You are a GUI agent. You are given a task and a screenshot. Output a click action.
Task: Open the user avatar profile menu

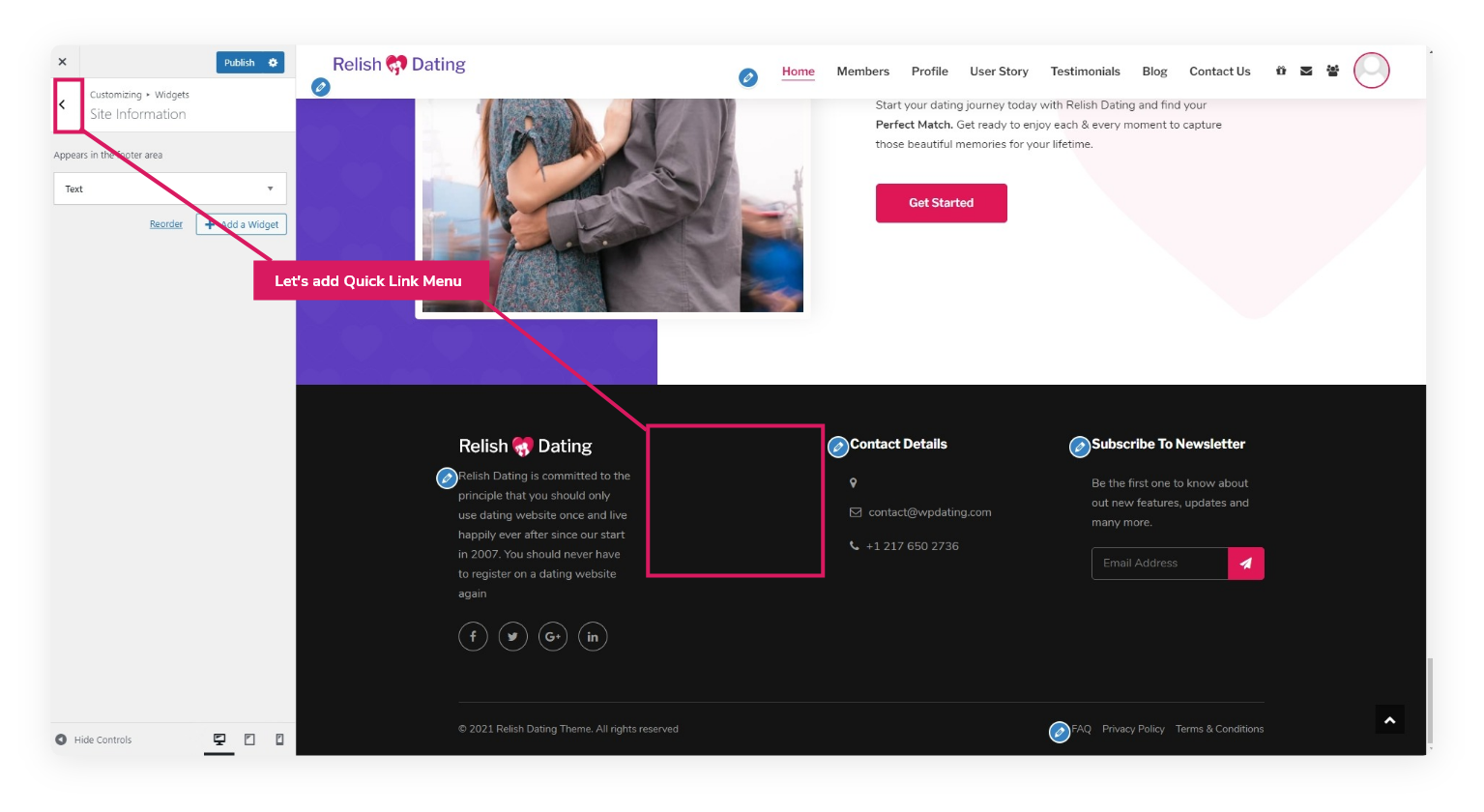1371,71
